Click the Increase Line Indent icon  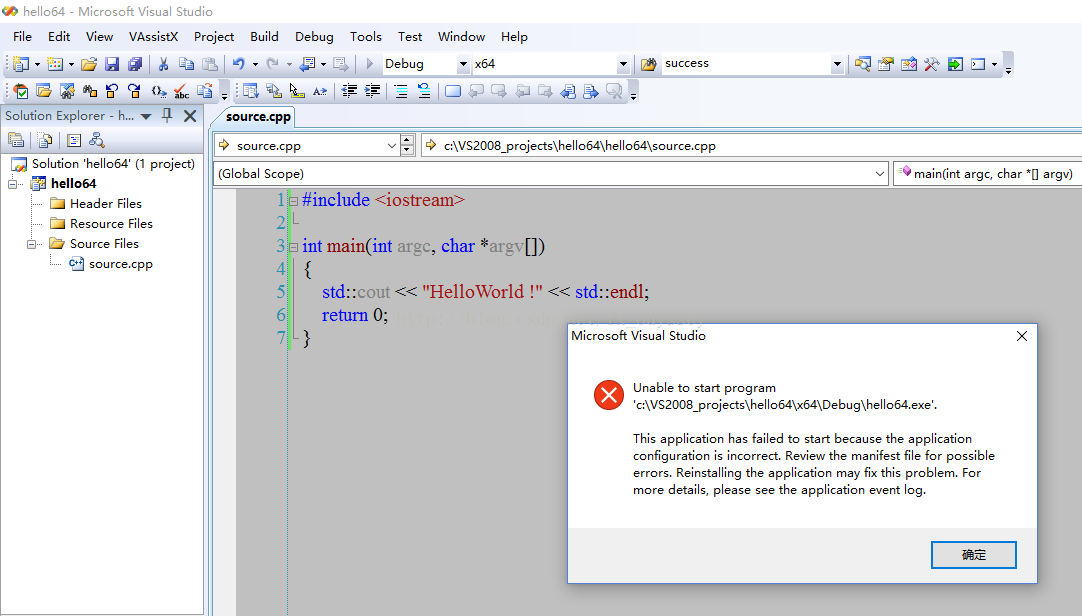tap(373, 91)
